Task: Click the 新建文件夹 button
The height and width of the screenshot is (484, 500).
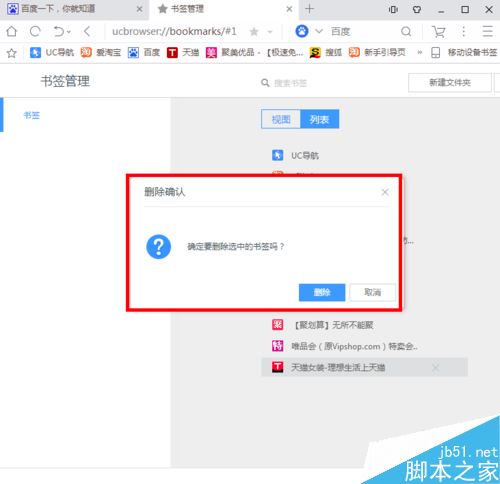Action: pyautogui.click(x=450, y=82)
